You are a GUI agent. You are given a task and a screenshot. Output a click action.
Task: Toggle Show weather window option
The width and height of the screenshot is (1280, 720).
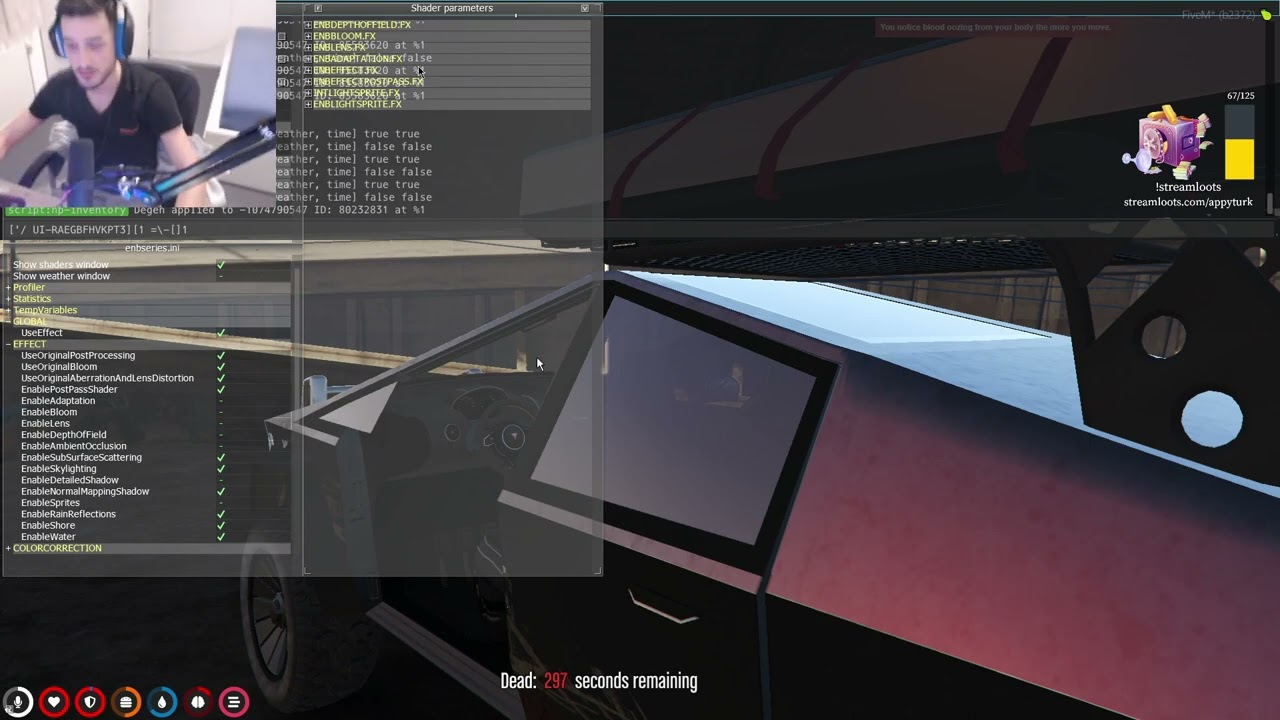tap(221, 276)
